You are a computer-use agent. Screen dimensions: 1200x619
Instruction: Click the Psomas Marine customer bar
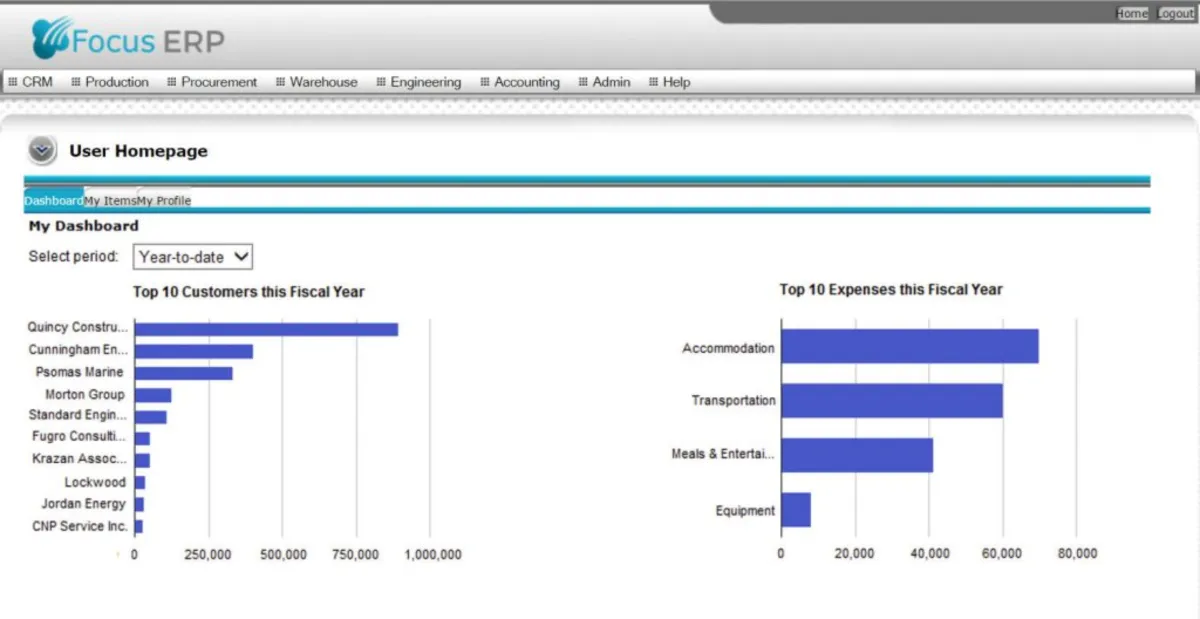click(x=183, y=373)
